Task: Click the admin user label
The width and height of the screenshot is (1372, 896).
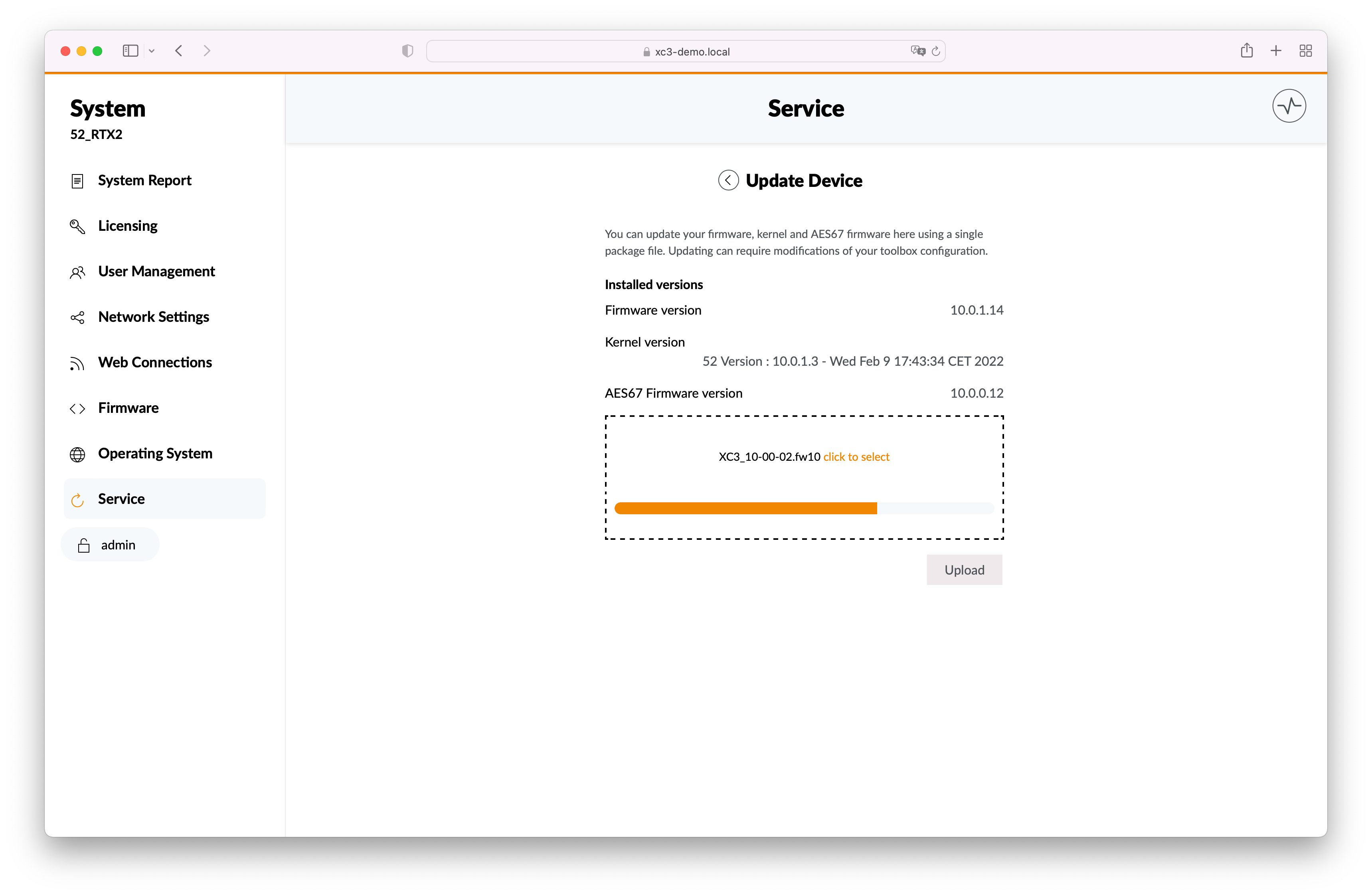Action: click(x=118, y=545)
